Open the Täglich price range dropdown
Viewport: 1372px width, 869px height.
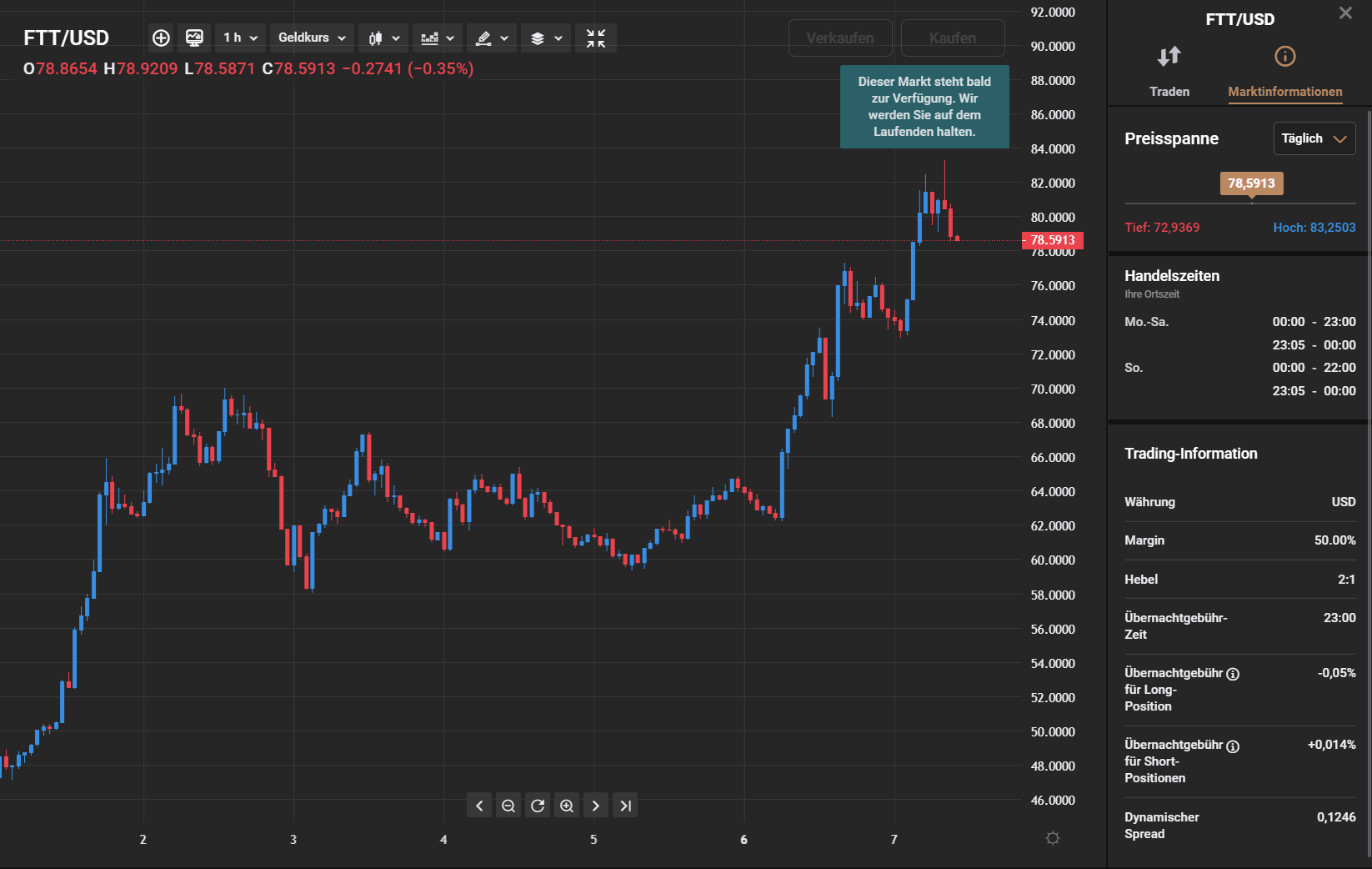[1314, 138]
